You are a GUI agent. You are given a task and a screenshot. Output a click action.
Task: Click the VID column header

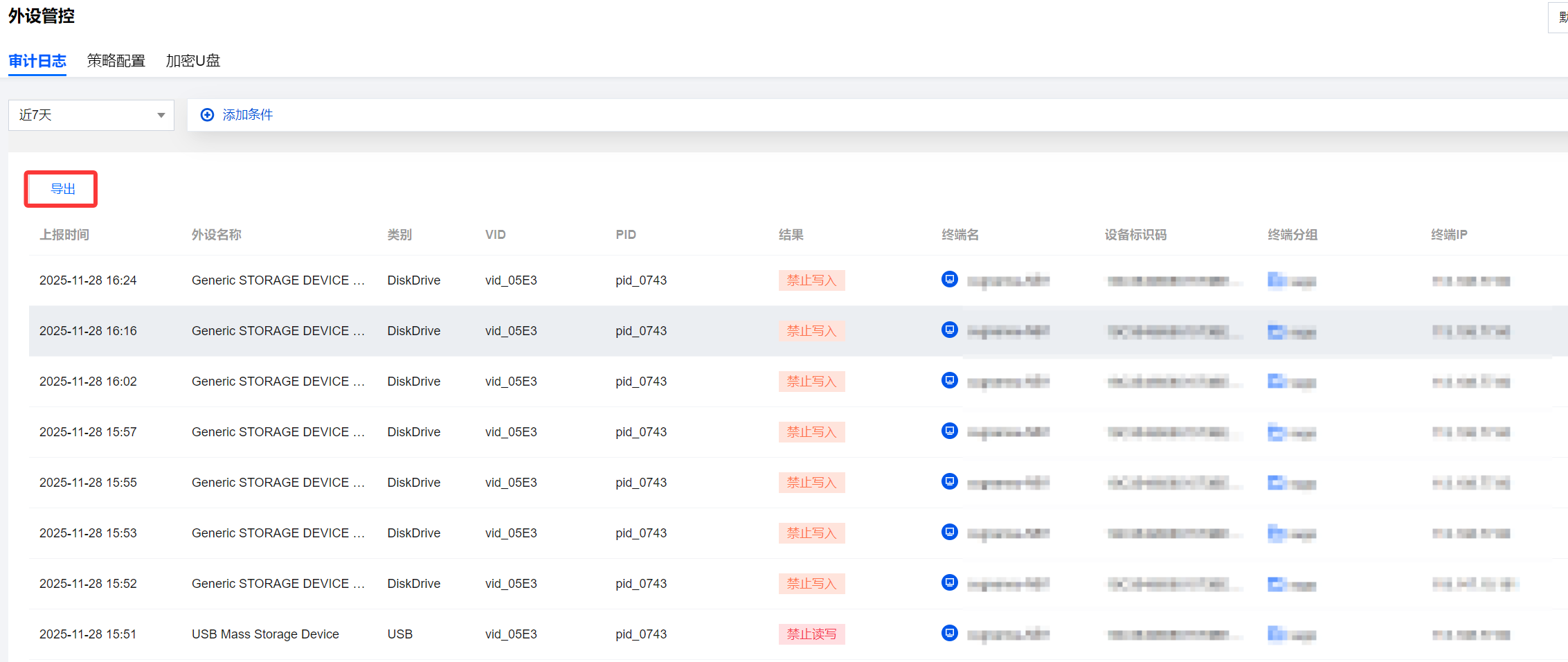tap(496, 235)
